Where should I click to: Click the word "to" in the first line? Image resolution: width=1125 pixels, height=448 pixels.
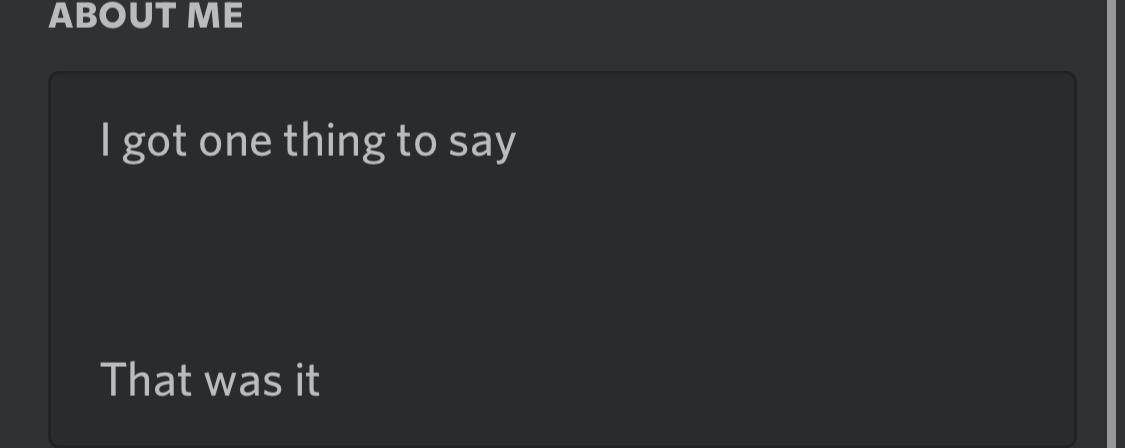(416, 141)
